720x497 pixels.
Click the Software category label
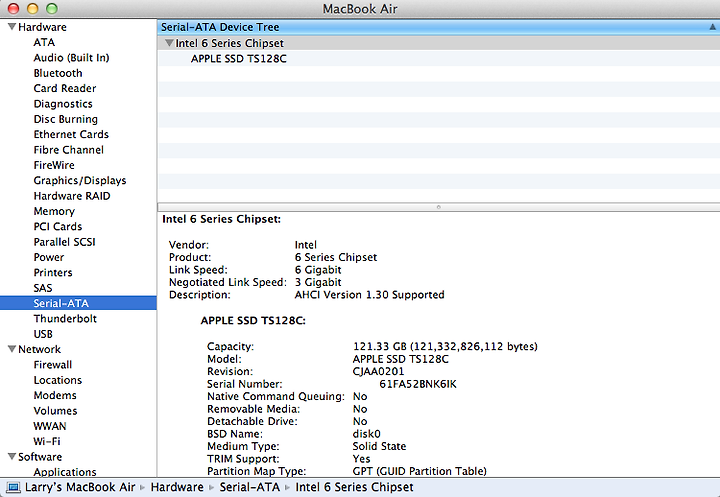[x=40, y=457]
